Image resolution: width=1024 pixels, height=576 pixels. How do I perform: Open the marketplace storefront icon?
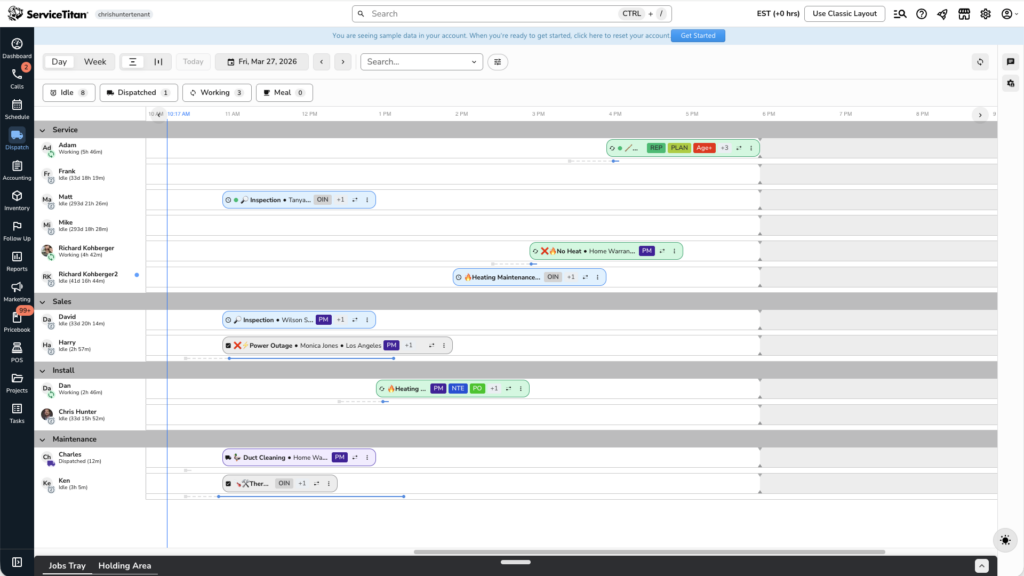pyautogui.click(x=964, y=14)
